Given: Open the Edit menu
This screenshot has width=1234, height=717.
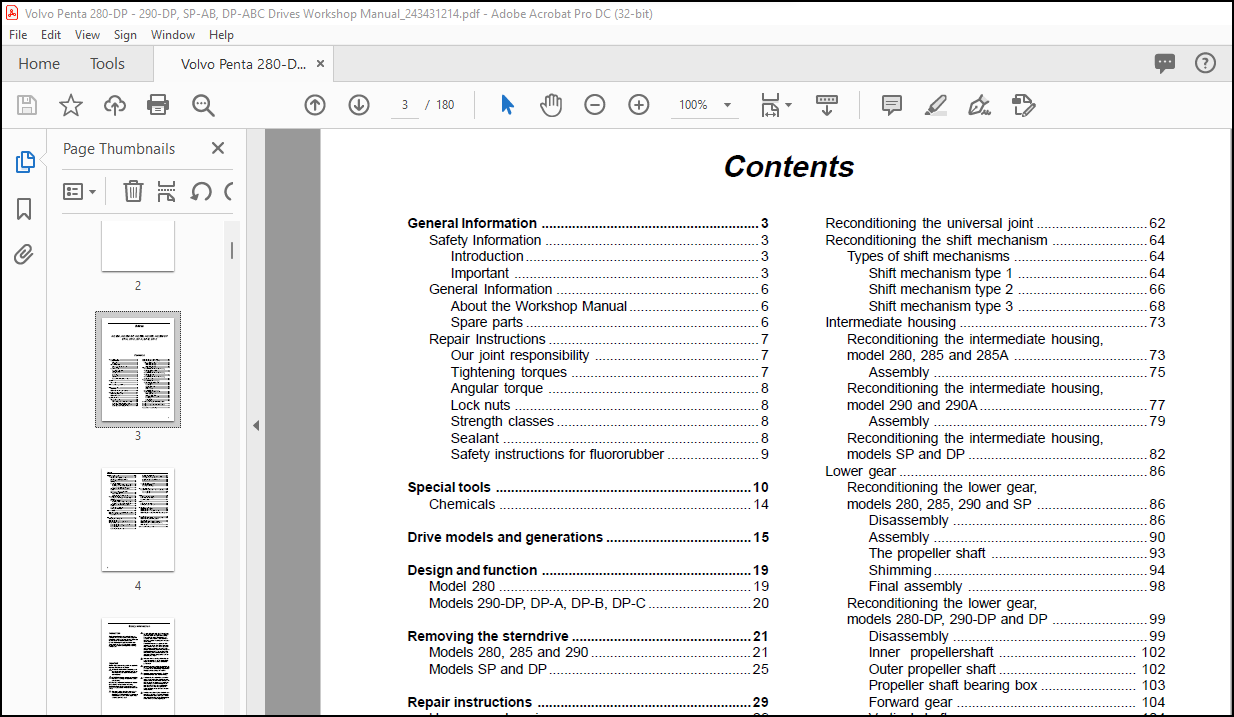Looking at the screenshot, I should coord(51,34).
